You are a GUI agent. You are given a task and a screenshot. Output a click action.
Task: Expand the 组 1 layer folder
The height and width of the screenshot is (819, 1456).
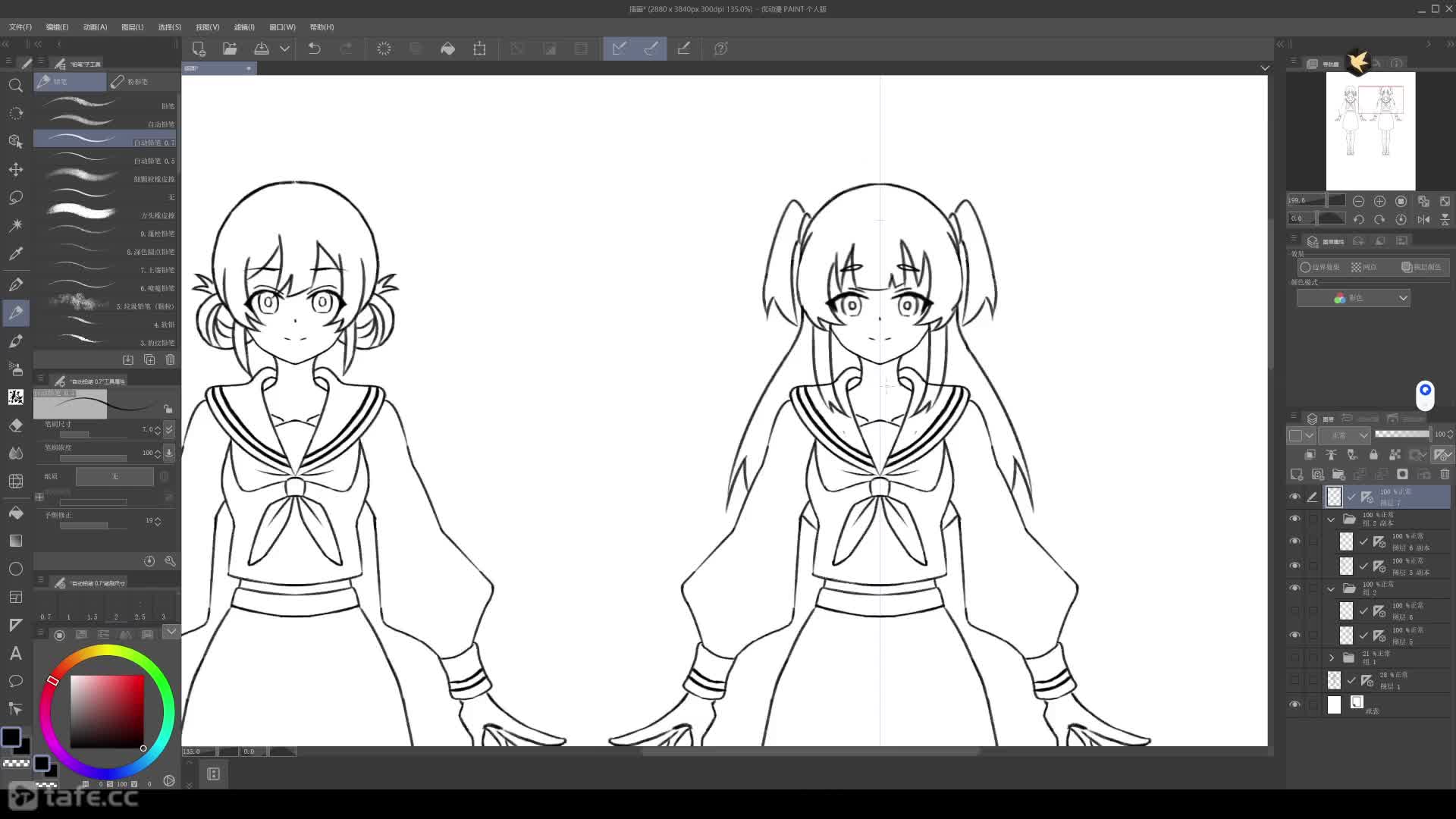(1331, 657)
